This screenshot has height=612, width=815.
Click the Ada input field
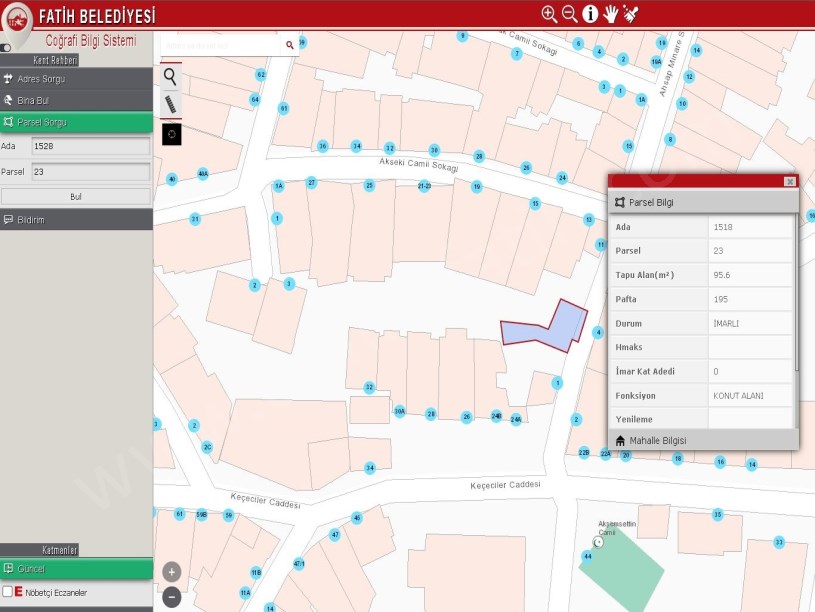point(90,147)
